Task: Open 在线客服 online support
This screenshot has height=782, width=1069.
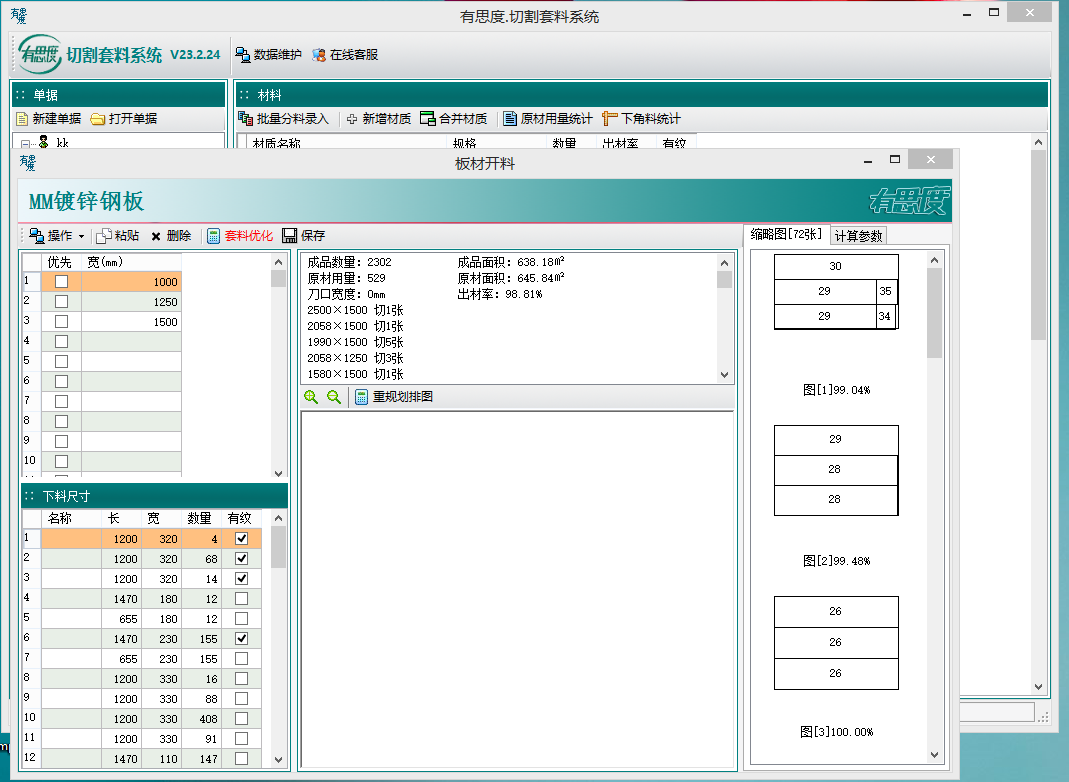Action: click(319, 55)
